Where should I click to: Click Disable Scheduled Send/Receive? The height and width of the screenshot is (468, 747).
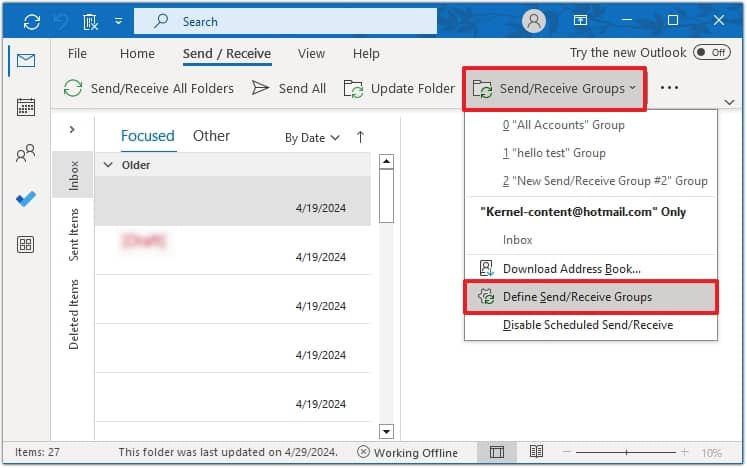click(x=591, y=325)
